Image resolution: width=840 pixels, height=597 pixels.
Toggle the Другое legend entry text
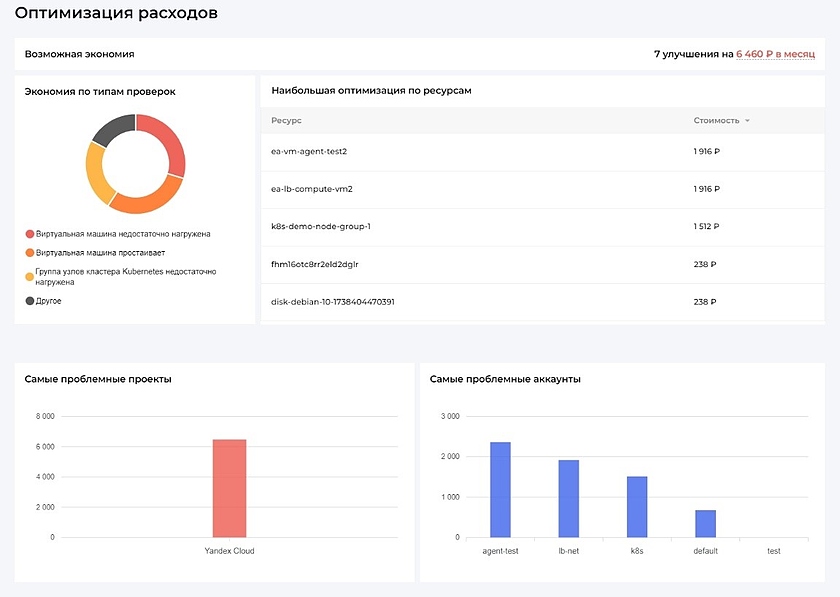[x=49, y=301]
